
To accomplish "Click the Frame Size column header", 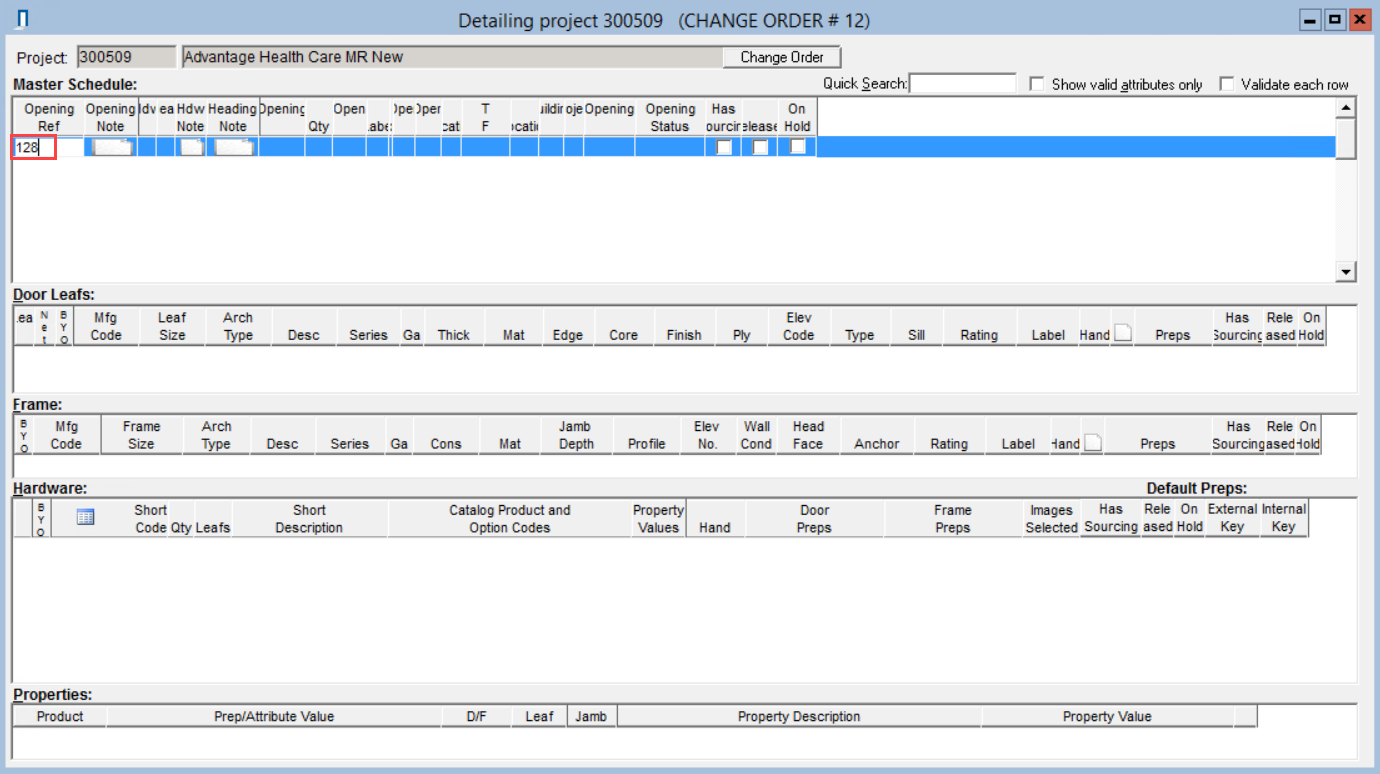I will pyautogui.click(x=141, y=435).
